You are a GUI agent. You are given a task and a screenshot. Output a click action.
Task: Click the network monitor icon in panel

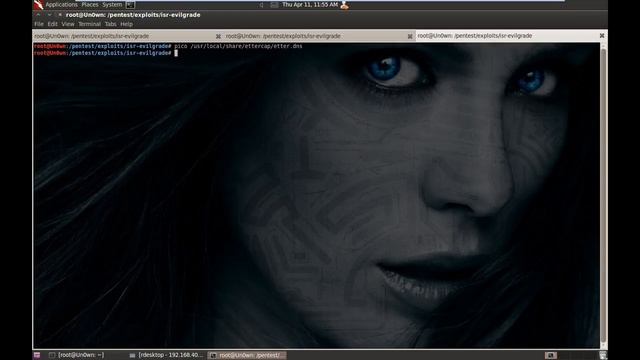pyautogui.click(x=274, y=5)
